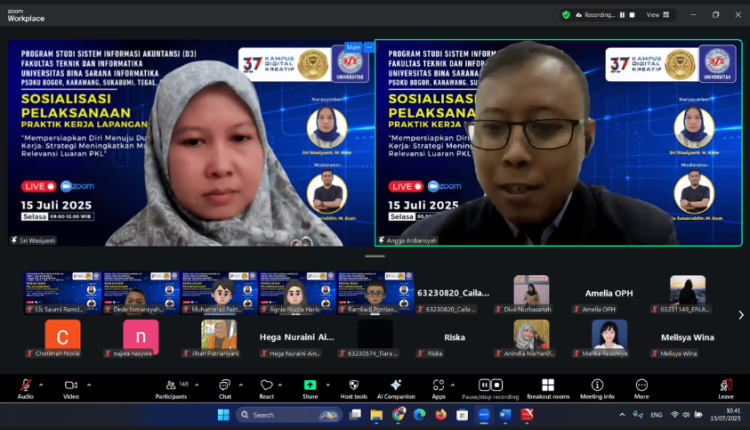The image size is (750, 430).
Task: Select 63230574_Tiara participant tile
Action: click(x=375, y=337)
